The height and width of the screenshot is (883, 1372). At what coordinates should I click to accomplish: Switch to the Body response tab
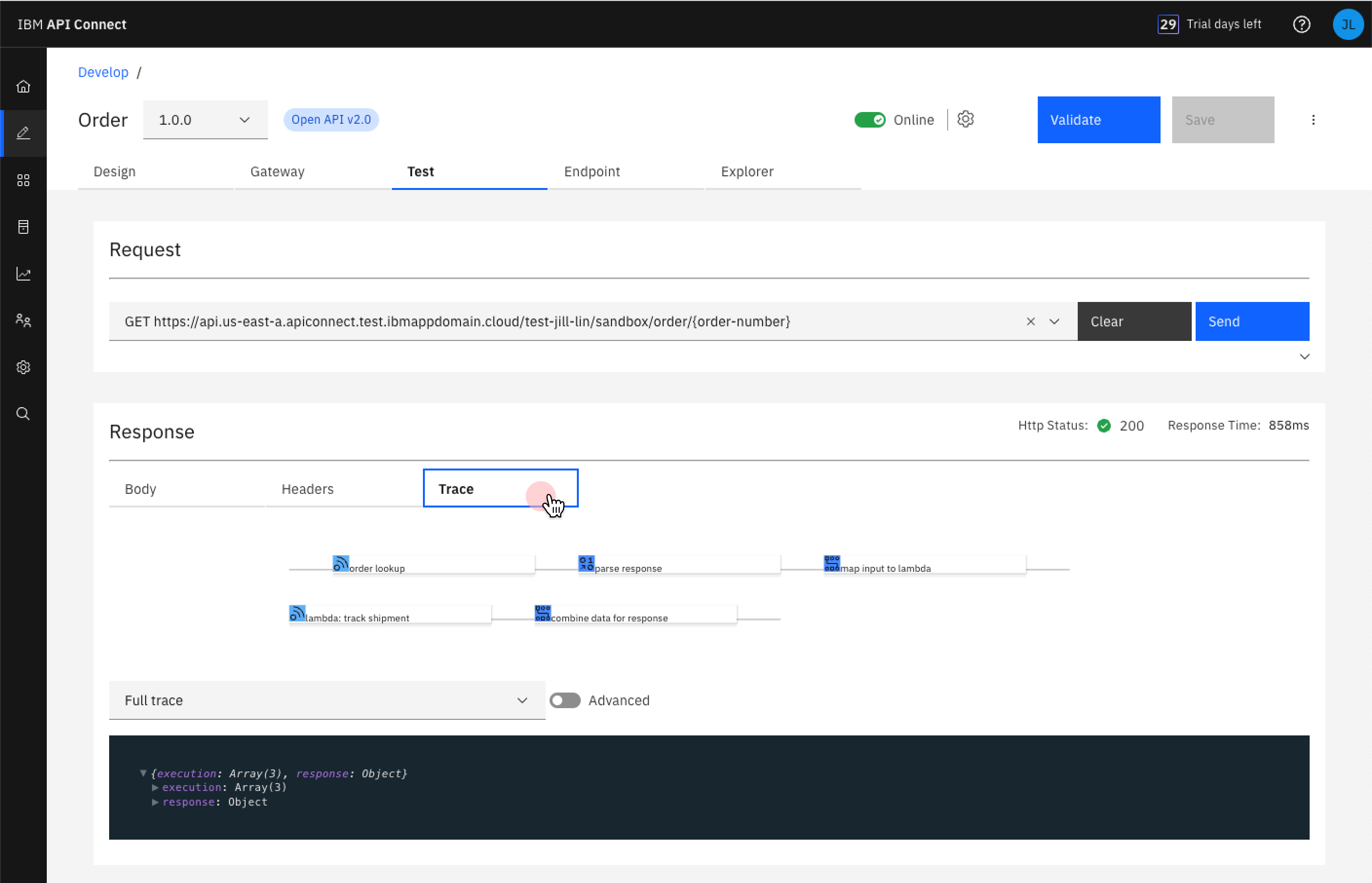point(140,489)
